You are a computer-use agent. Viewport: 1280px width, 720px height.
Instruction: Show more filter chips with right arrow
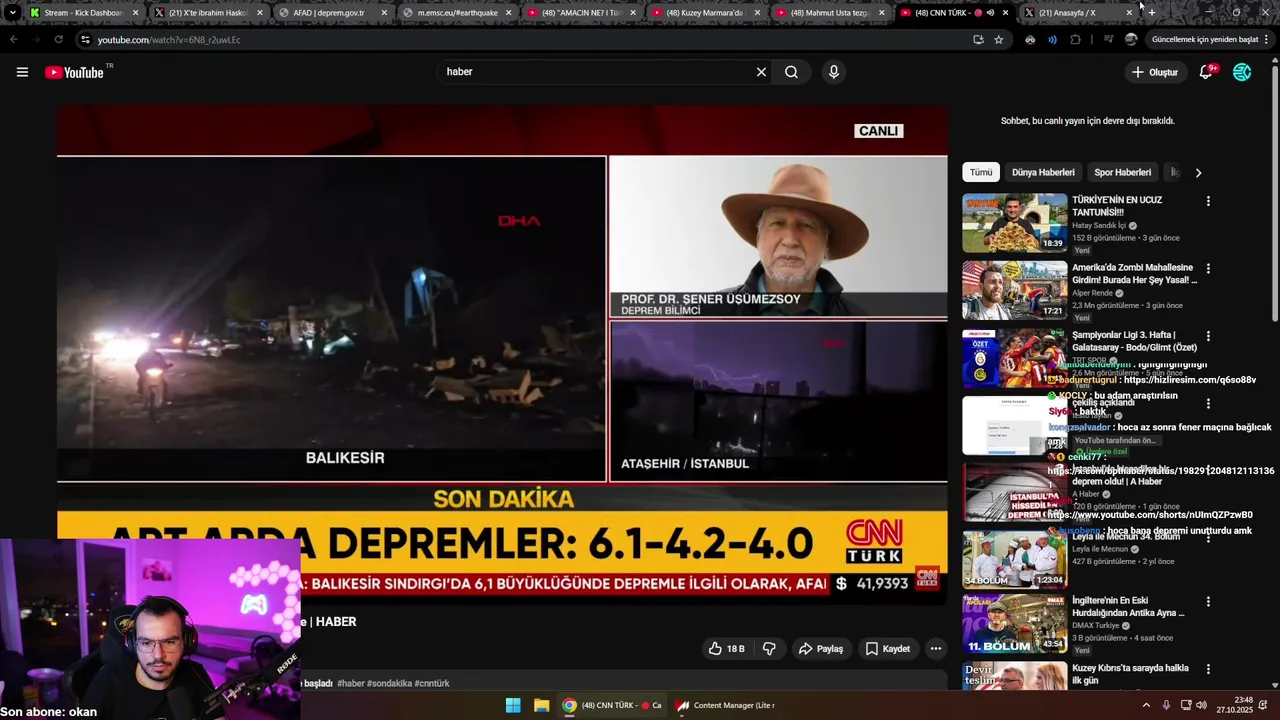coord(1198,173)
